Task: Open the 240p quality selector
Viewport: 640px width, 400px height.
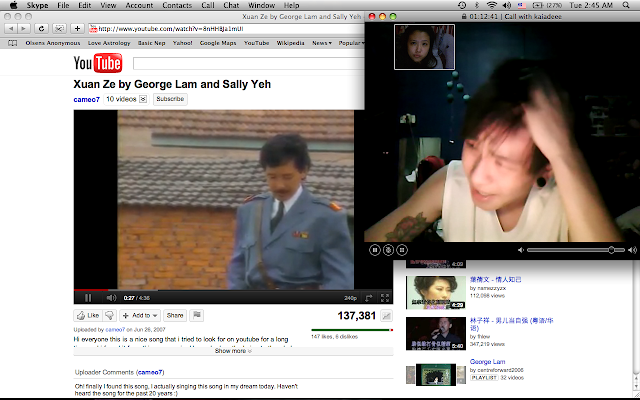Action: coord(350,298)
